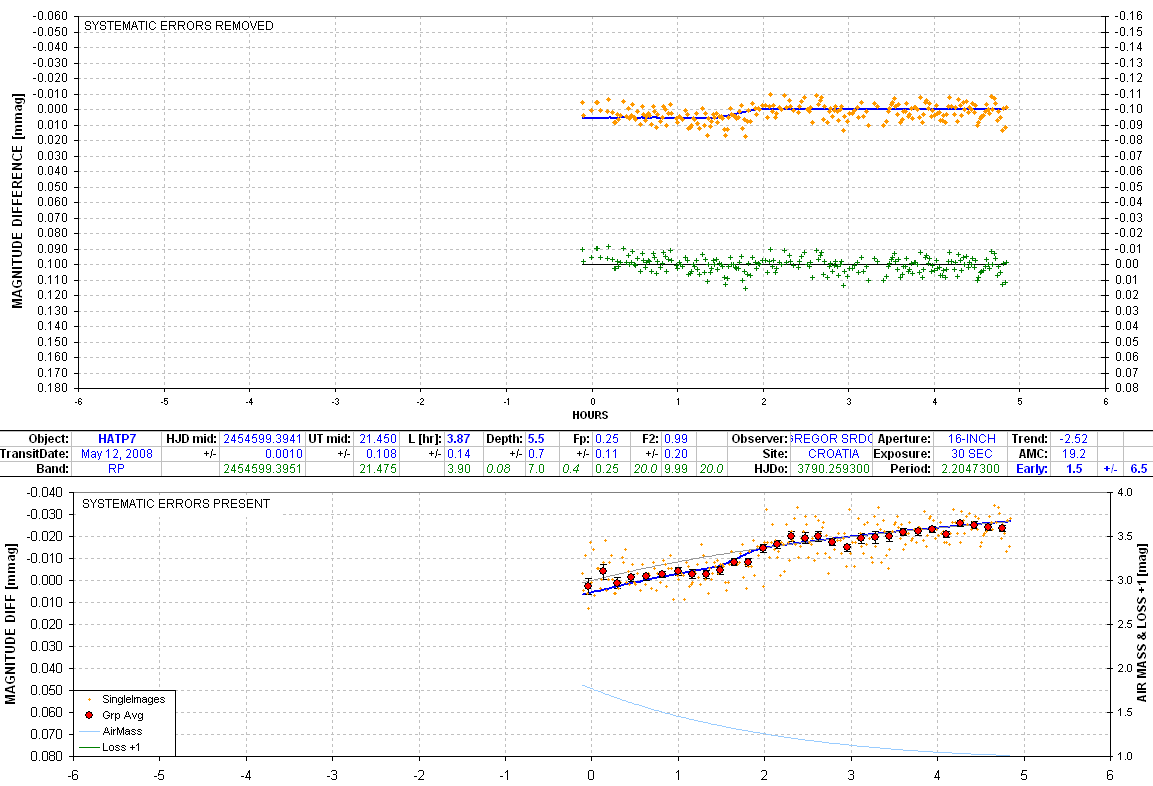
Task: Click the AirMass legend line sample
Action: click(x=89, y=732)
